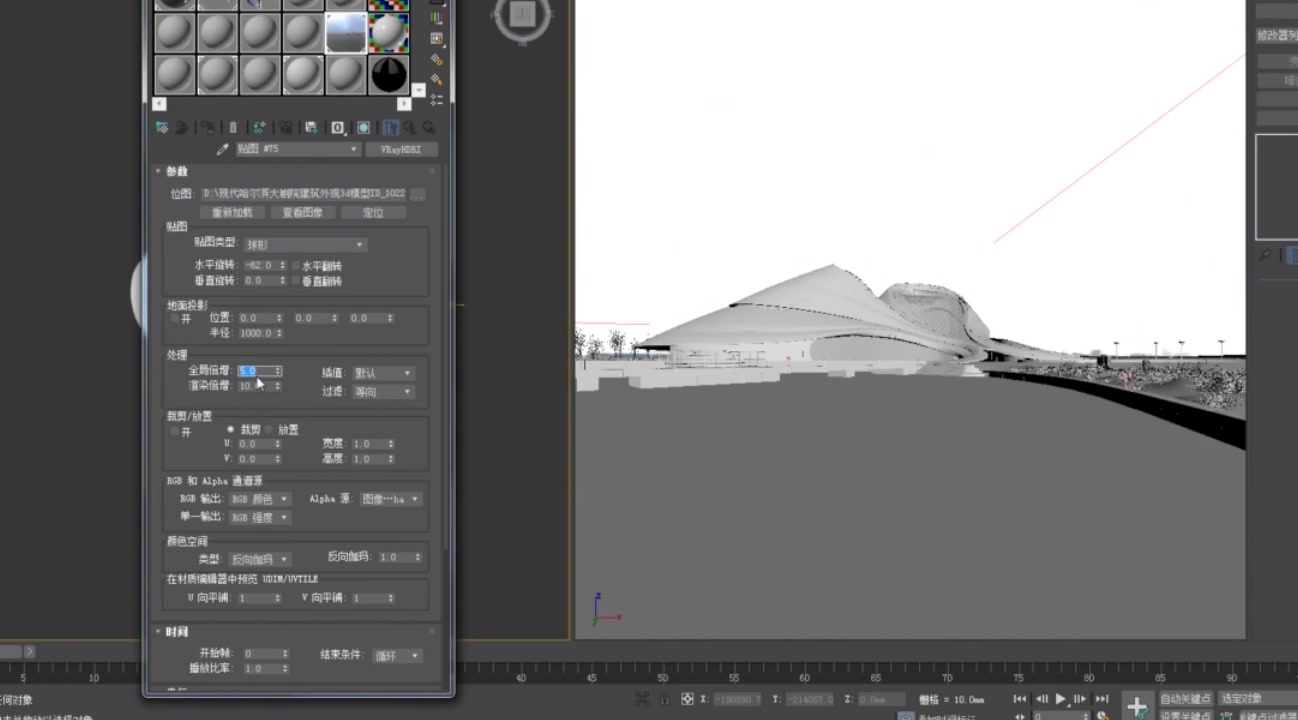The width and height of the screenshot is (1298, 720).
Task: Open the Material/Map Navigator icon
Action: pyautogui.click(x=437, y=100)
